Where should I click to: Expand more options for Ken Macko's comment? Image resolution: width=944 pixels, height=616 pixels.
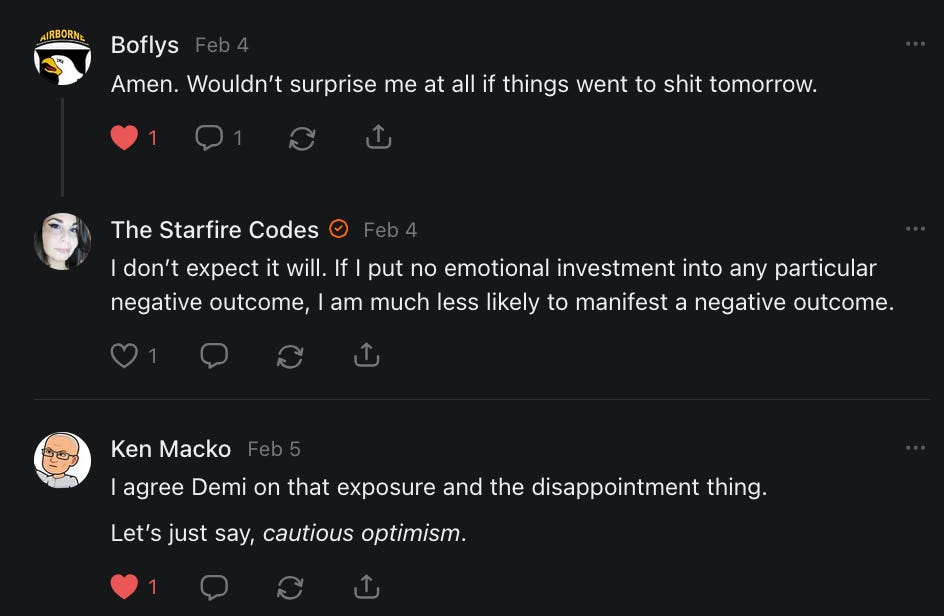click(914, 449)
